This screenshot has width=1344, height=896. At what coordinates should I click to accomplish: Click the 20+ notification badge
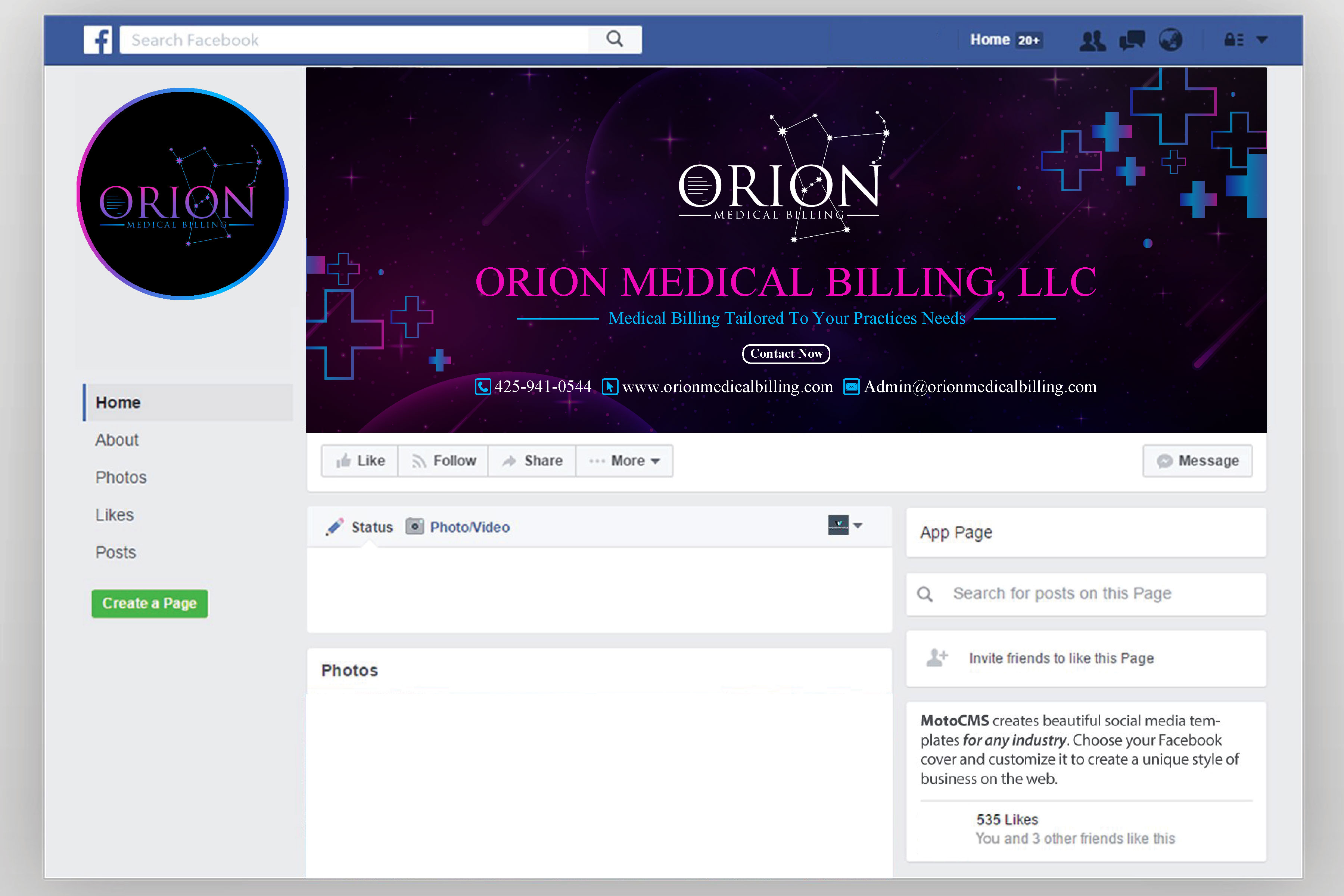[1029, 40]
